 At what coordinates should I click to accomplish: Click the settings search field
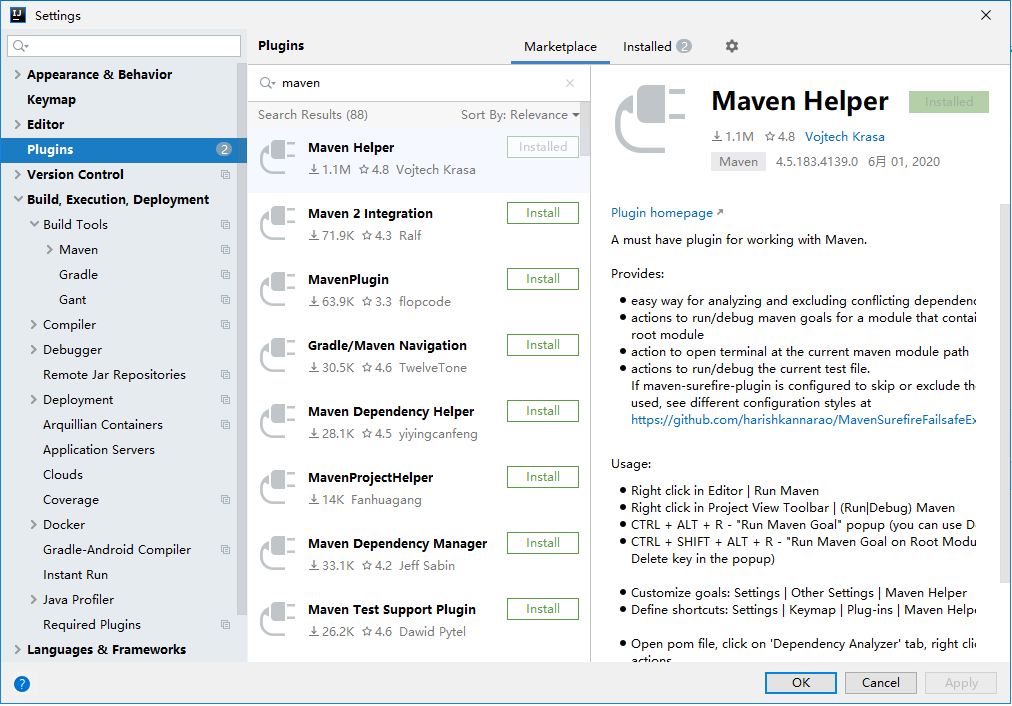click(x=124, y=46)
